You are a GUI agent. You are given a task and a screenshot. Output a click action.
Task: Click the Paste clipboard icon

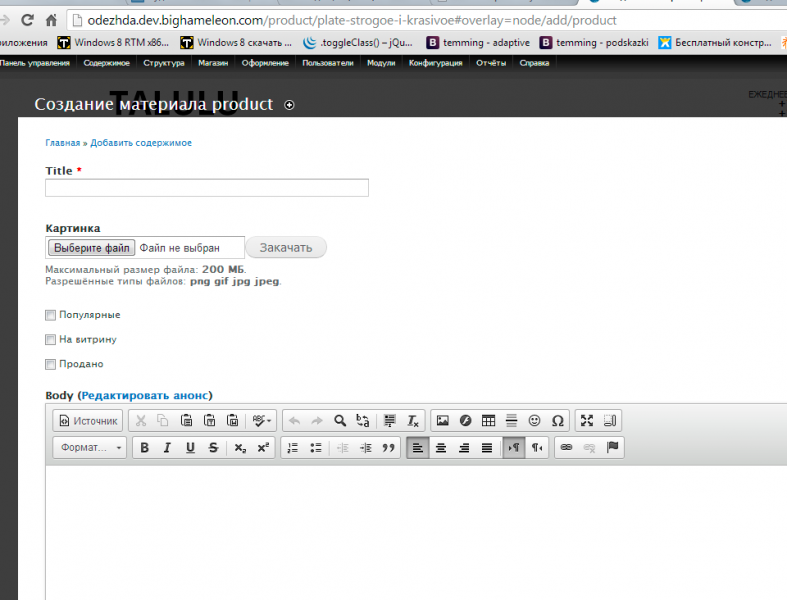point(186,421)
